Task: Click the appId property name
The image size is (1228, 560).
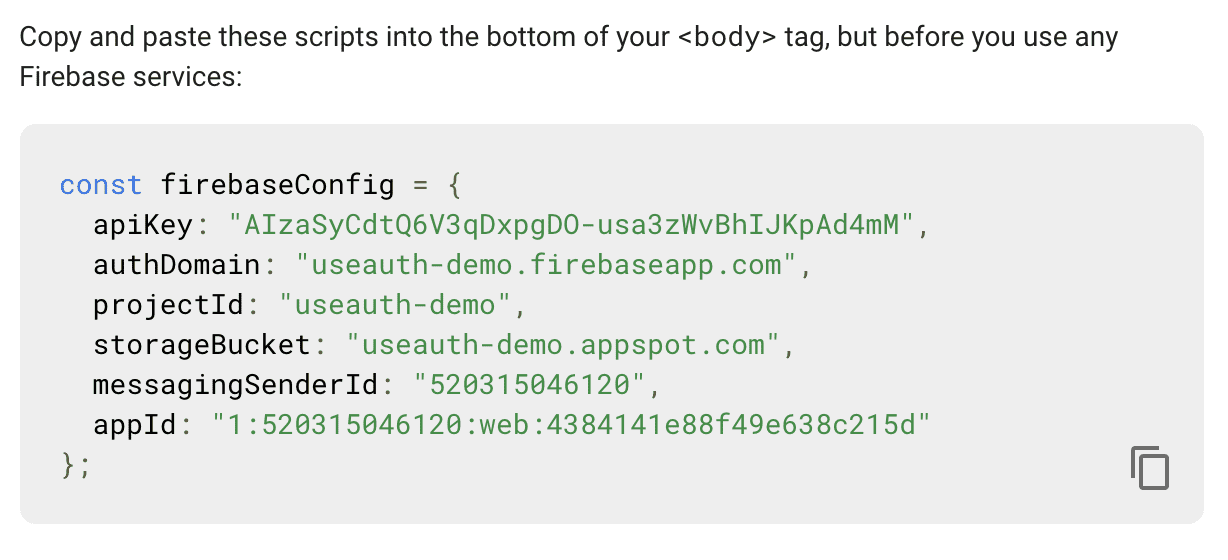Action: point(134,425)
